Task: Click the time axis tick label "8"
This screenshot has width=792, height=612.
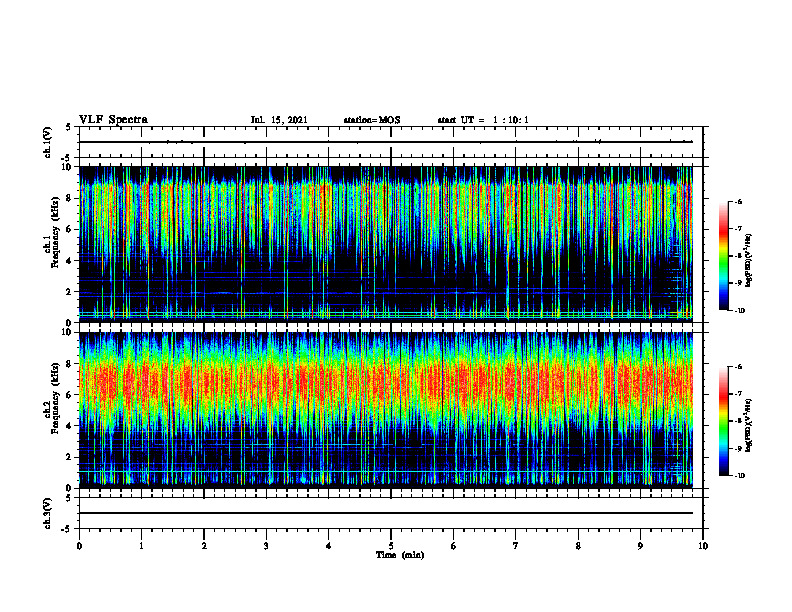Action: tap(578, 546)
